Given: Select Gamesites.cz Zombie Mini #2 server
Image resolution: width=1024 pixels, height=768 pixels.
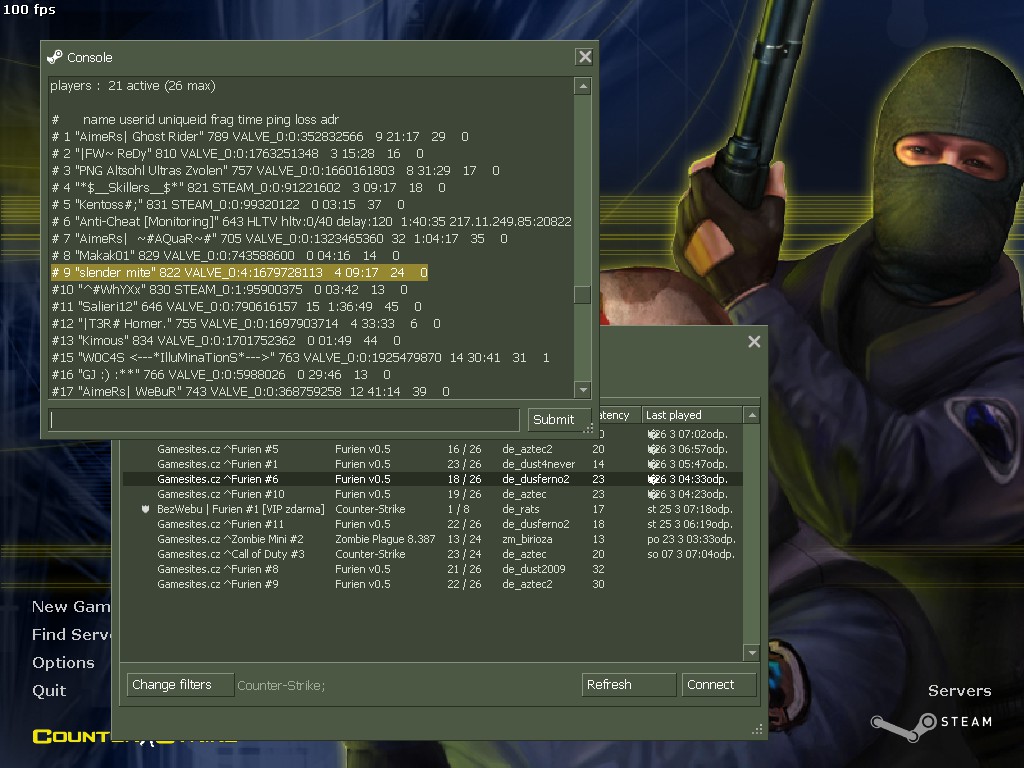Looking at the screenshot, I should coord(230,539).
